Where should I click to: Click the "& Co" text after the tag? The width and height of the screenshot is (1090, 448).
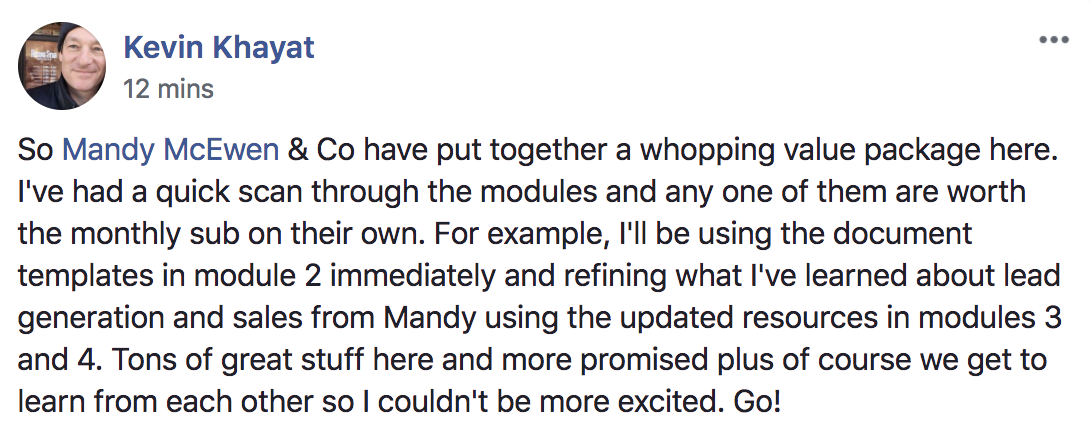[x=314, y=151]
